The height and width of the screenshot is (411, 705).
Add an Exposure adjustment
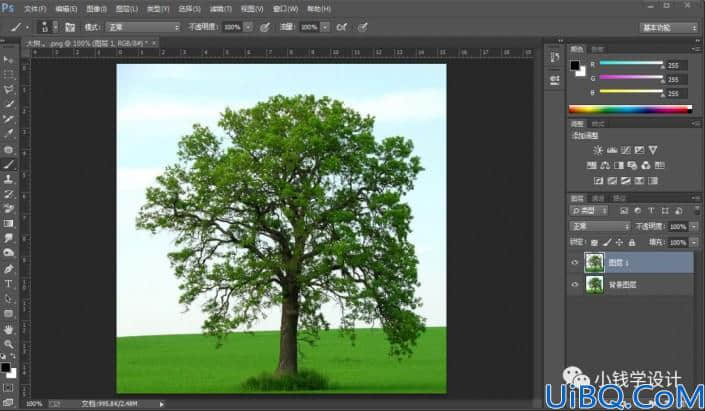[639, 150]
